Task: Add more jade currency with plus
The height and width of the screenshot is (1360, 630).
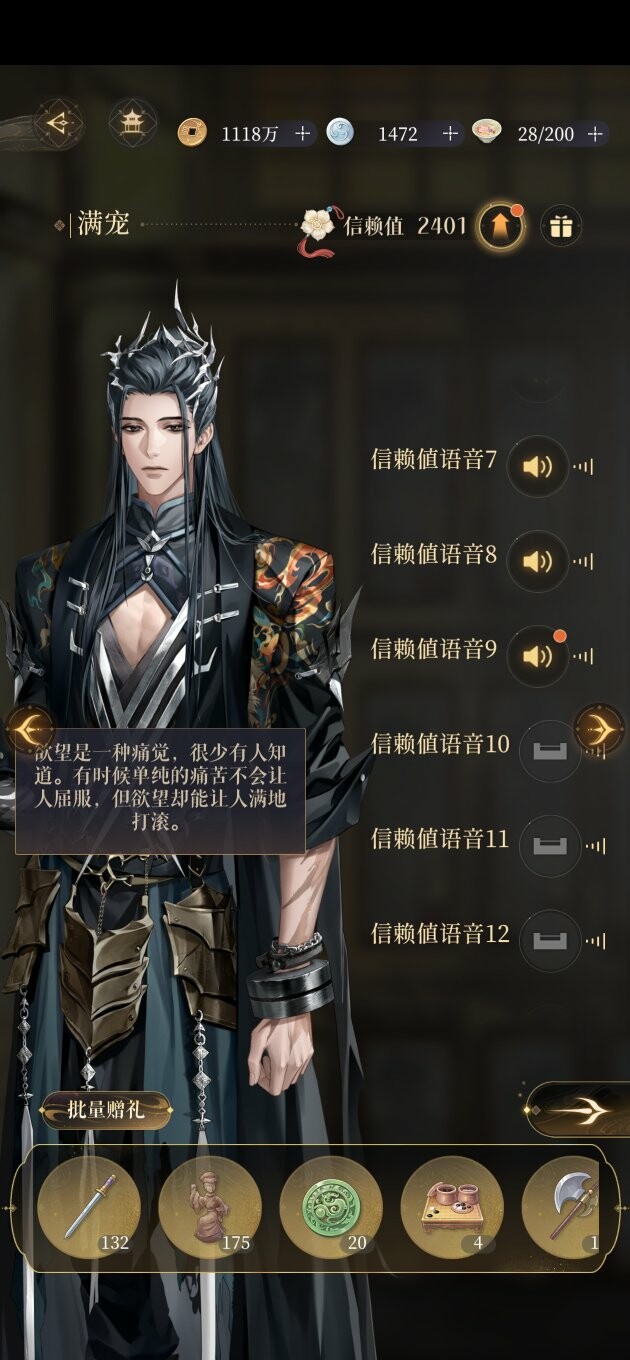Action: [x=450, y=133]
